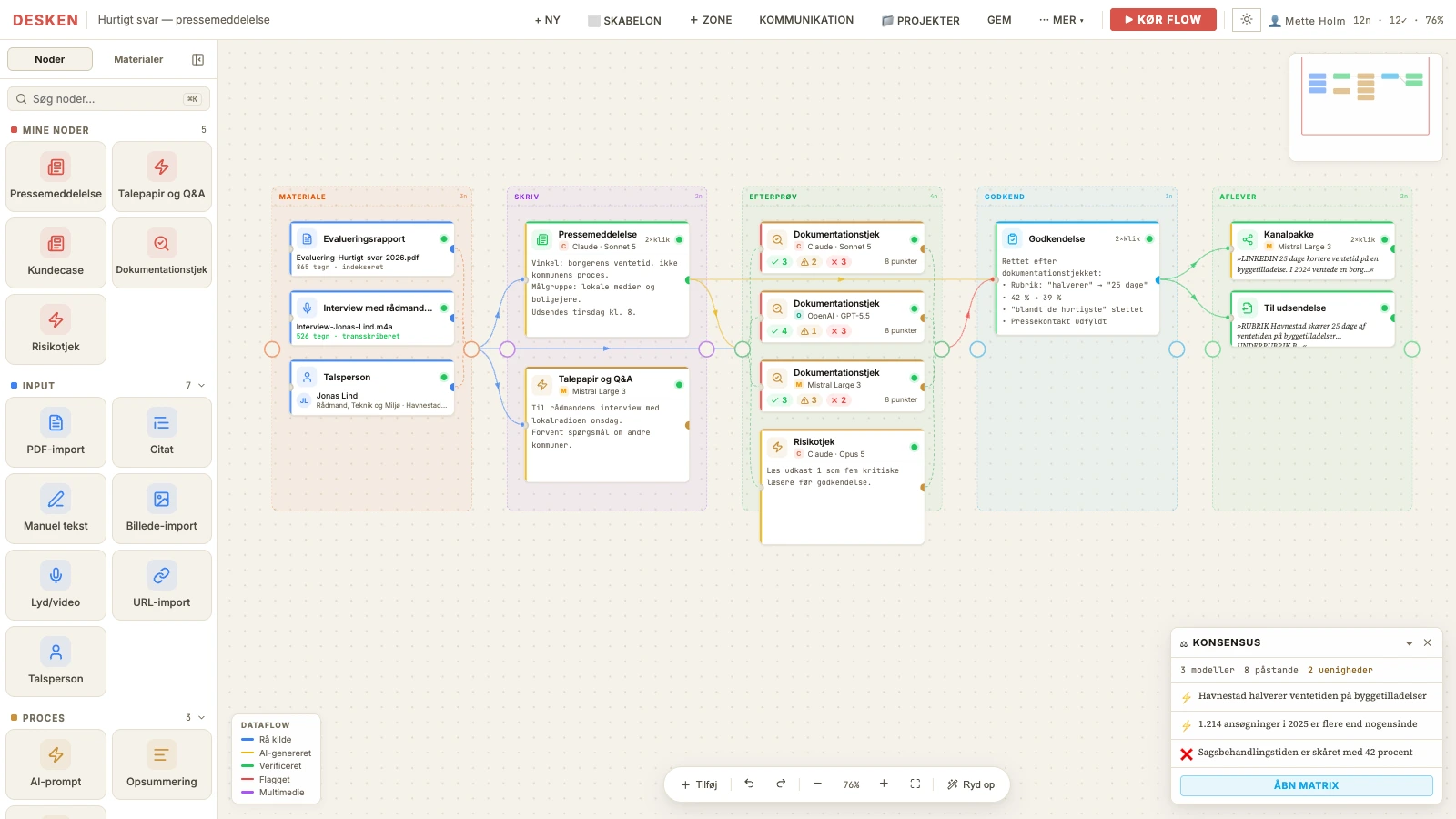This screenshot has height=819, width=1456.
Task: Toggle status dot on Evalueringsrapport node
Action: click(444, 238)
